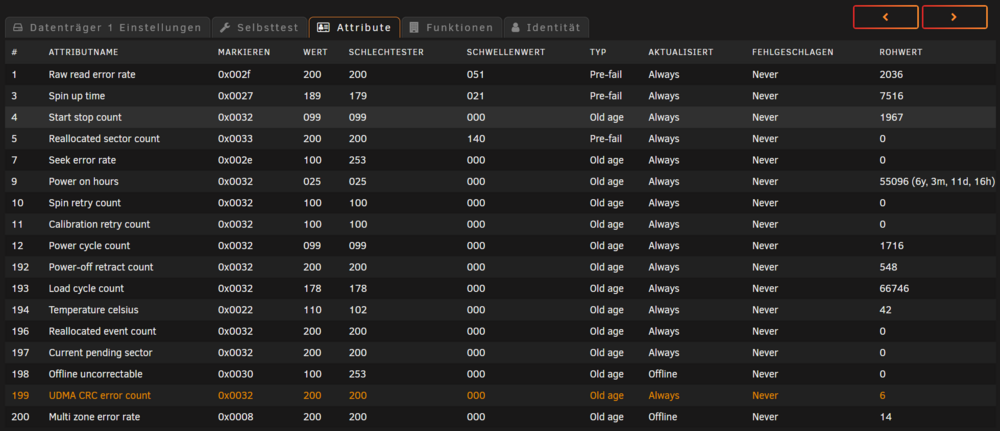Select the Reallocated sector count attribute
Viewport: 1000px width, 431px height.
tap(500, 138)
